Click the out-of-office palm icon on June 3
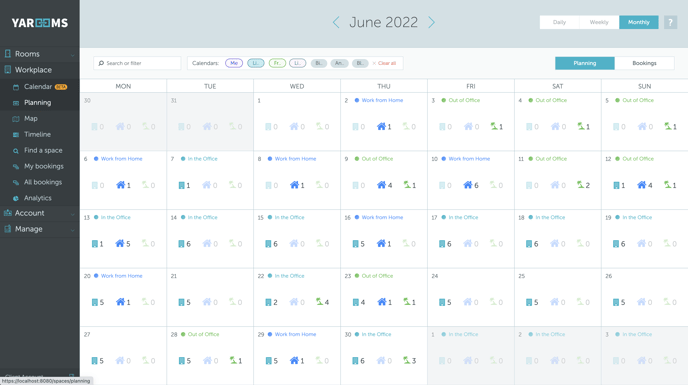 (x=494, y=126)
